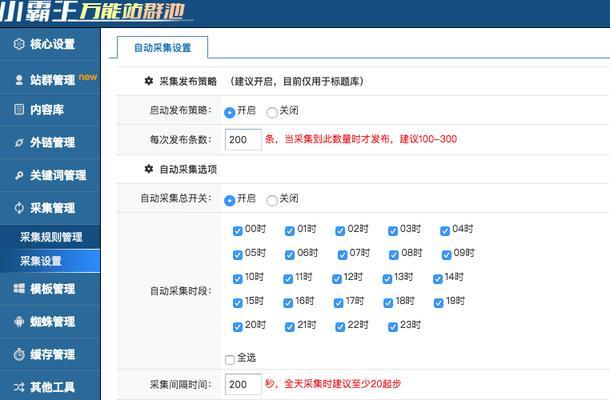This screenshot has height=400, width=610.
Task: Select 采集设置 submenu item
Action: [50, 261]
